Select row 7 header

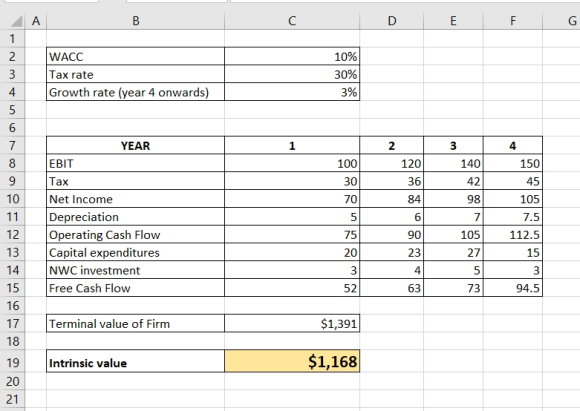tap(12, 145)
